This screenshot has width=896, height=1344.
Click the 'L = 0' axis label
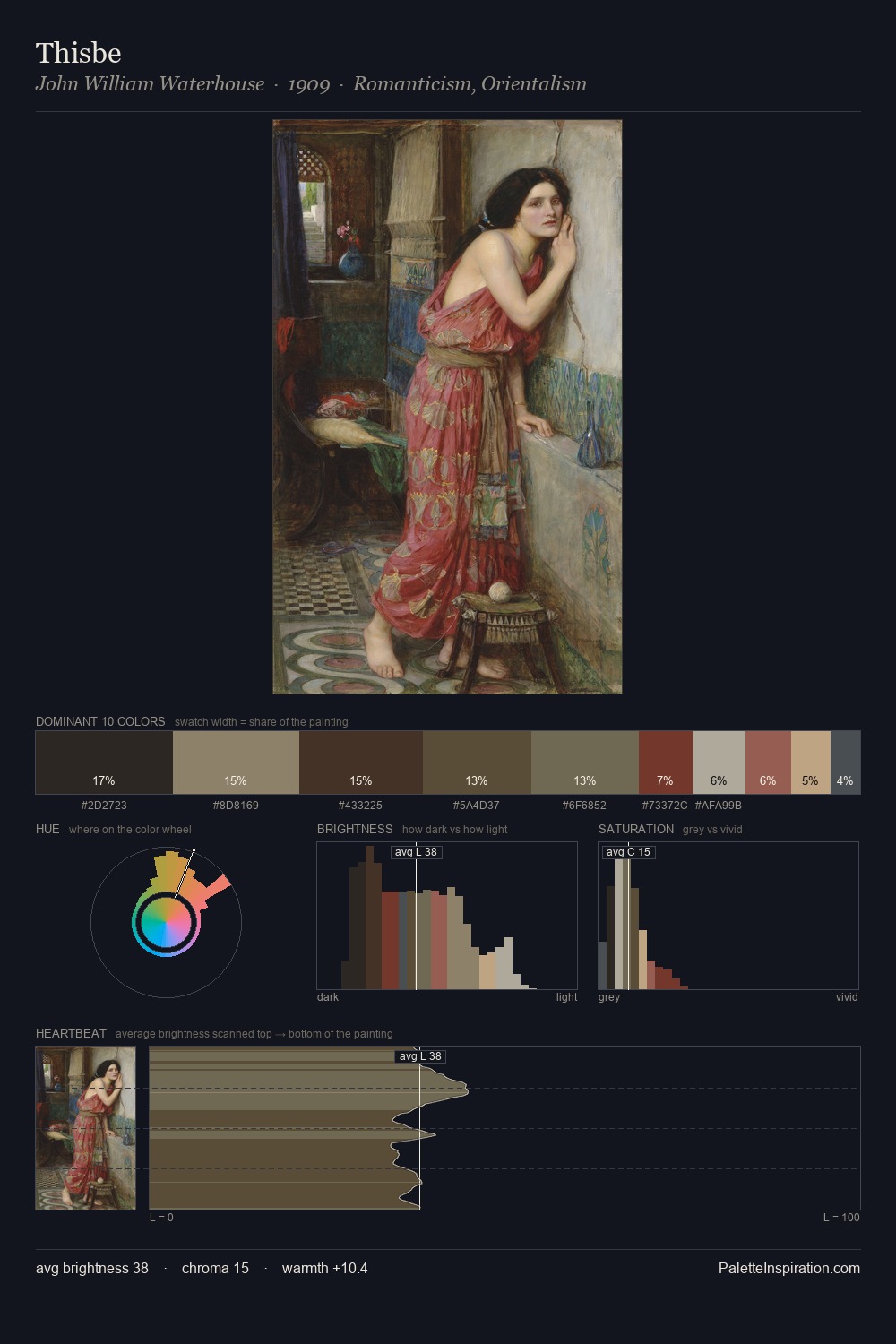(x=161, y=1218)
